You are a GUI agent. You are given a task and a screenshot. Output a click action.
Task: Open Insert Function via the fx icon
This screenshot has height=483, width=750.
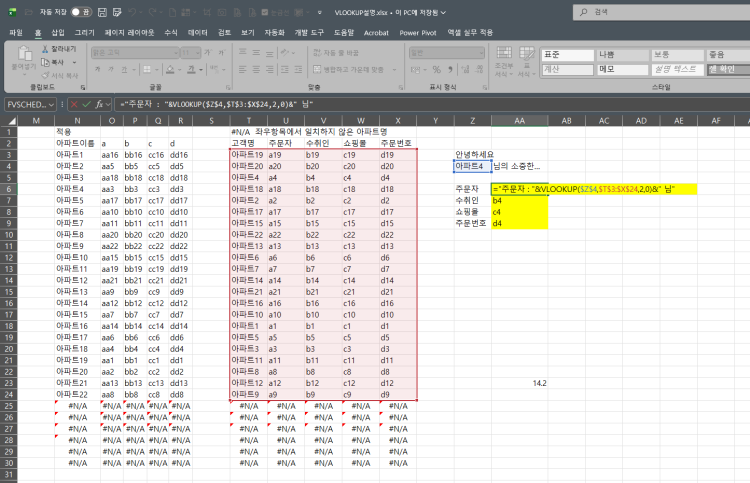[x=100, y=103]
